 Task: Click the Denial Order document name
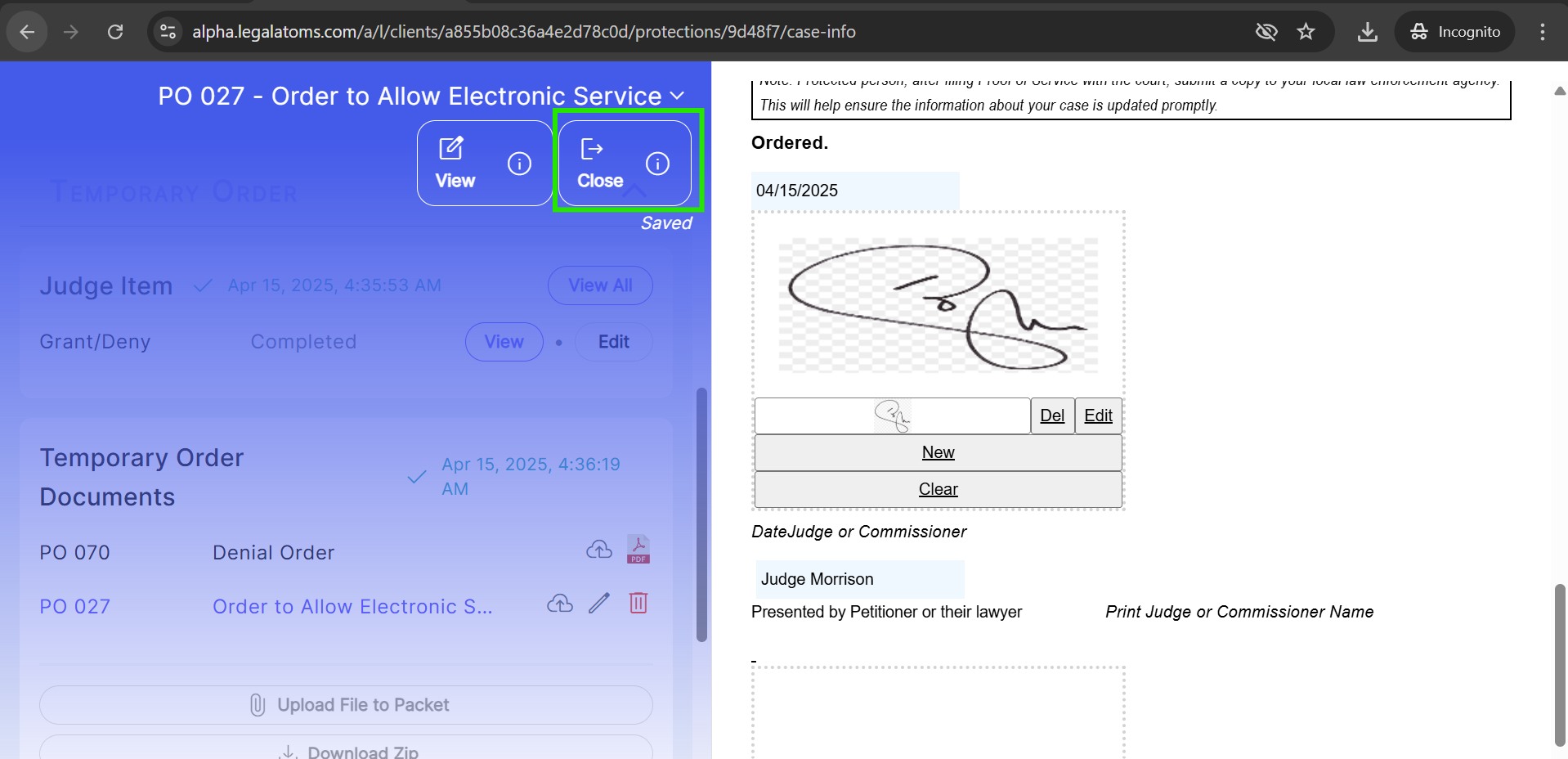tap(273, 553)
